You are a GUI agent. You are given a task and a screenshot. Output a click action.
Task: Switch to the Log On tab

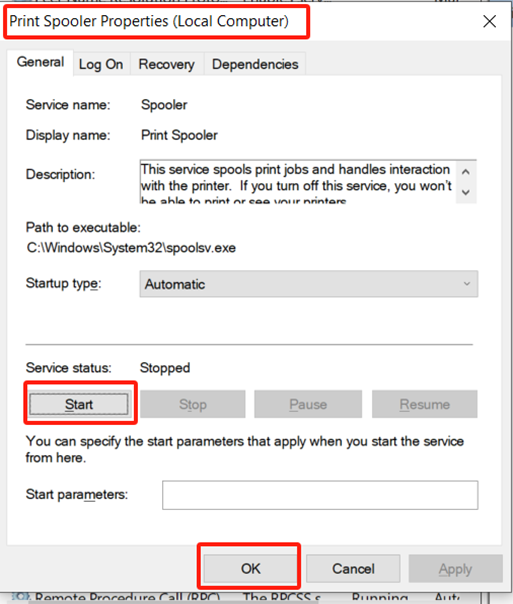coord(101,64)
